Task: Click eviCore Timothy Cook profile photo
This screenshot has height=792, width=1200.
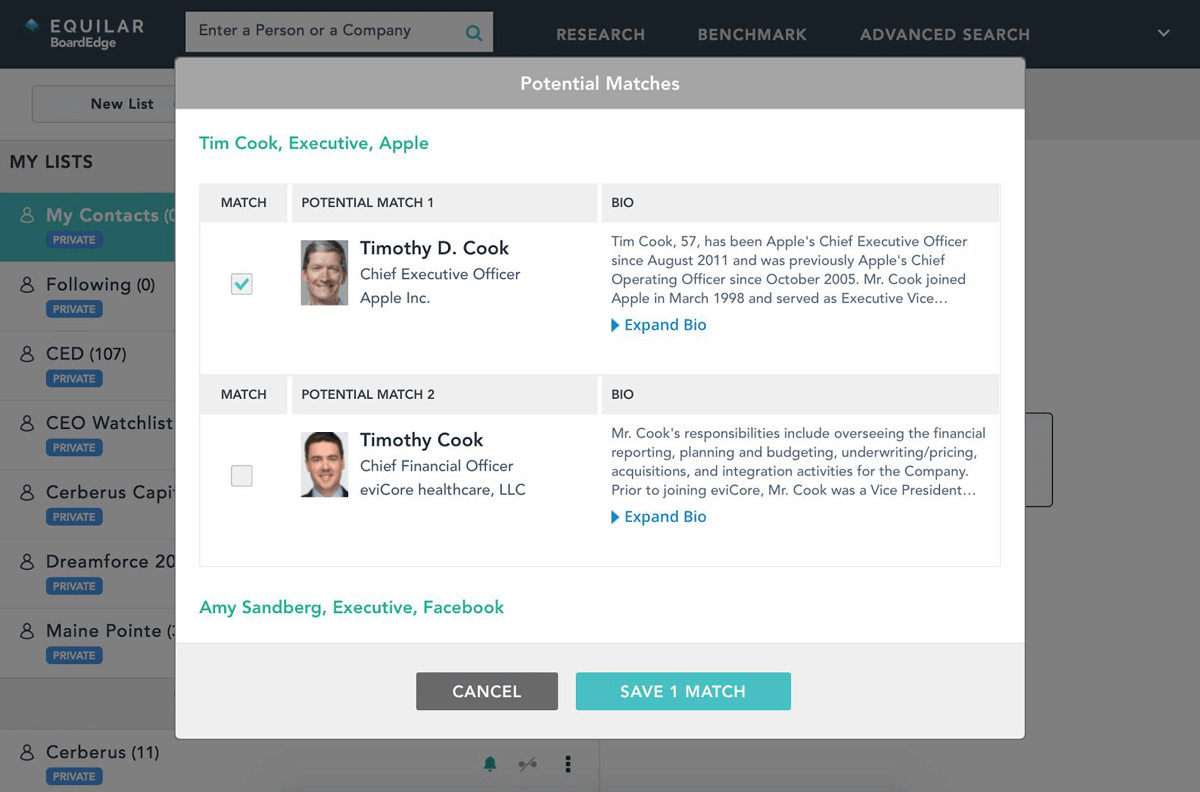Action: click(x=324, y=464)
